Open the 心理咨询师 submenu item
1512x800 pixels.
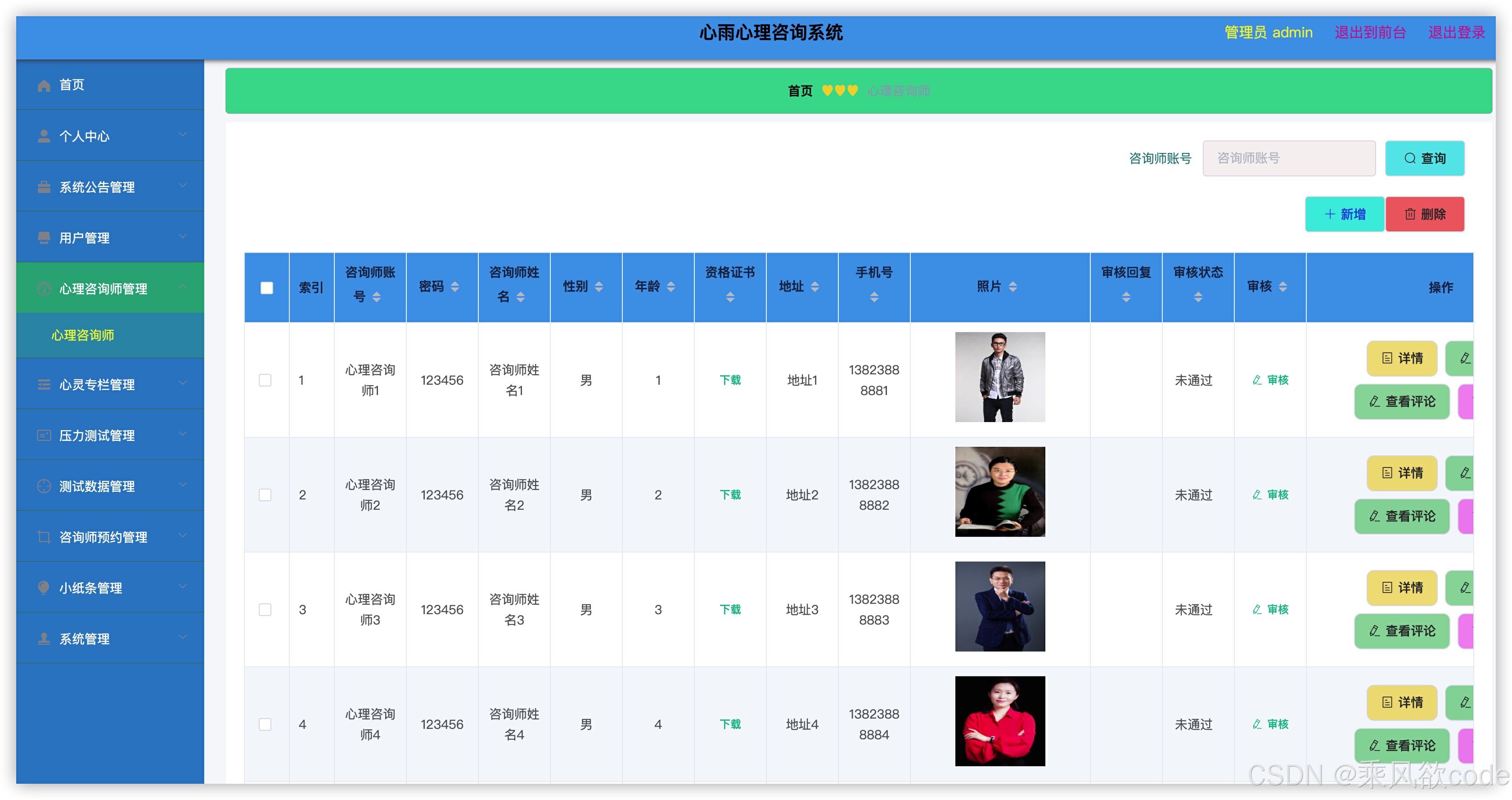[83, 335]
